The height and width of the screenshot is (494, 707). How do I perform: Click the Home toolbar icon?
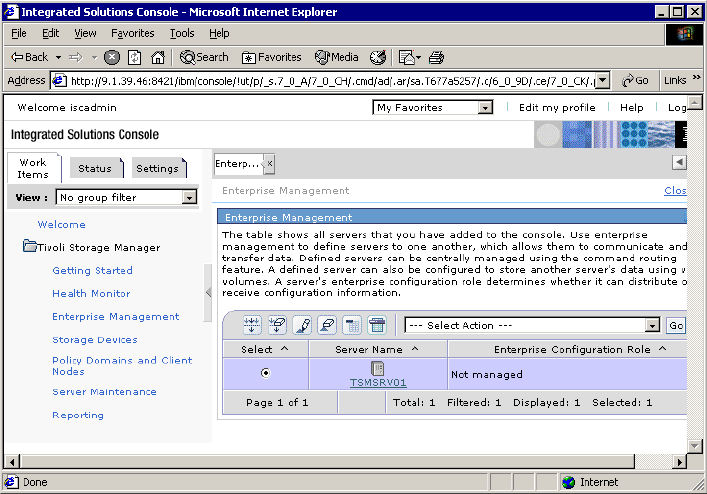(158, 57)
